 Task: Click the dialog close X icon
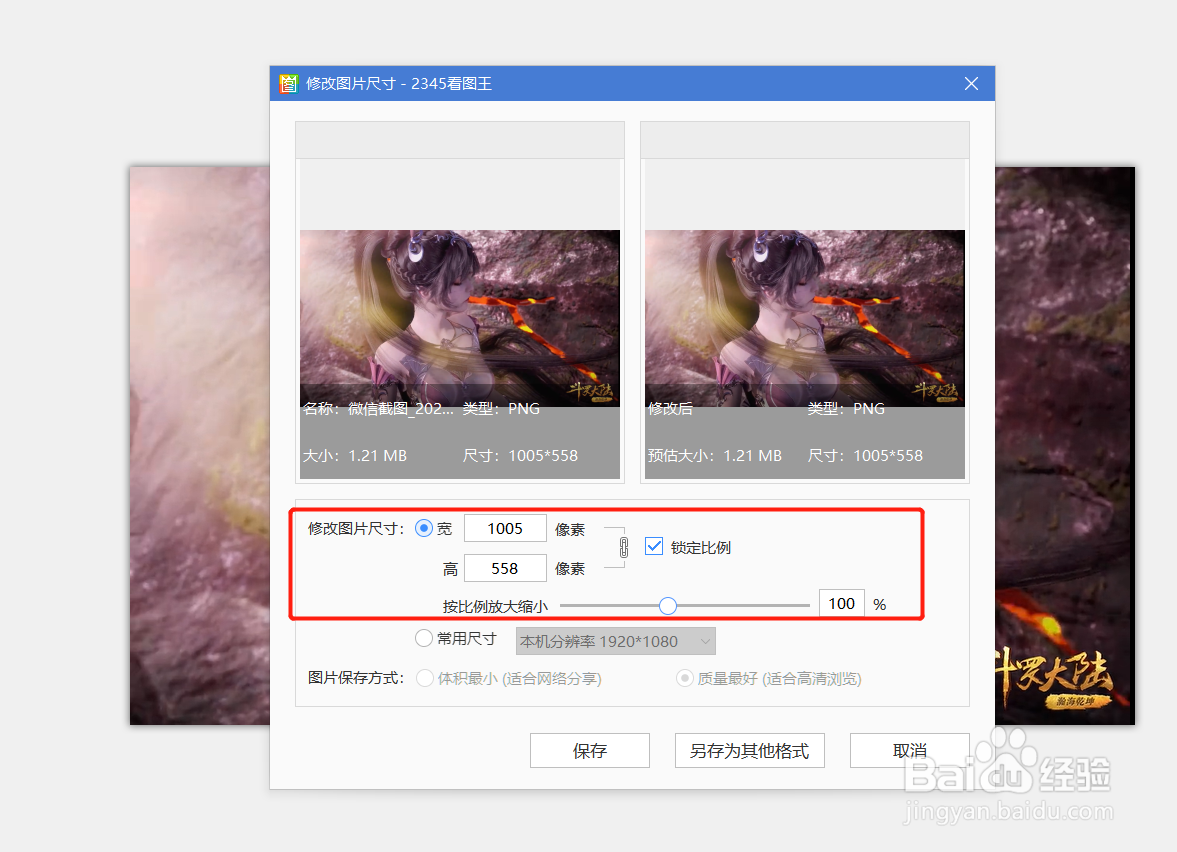(x=970, y=83)
